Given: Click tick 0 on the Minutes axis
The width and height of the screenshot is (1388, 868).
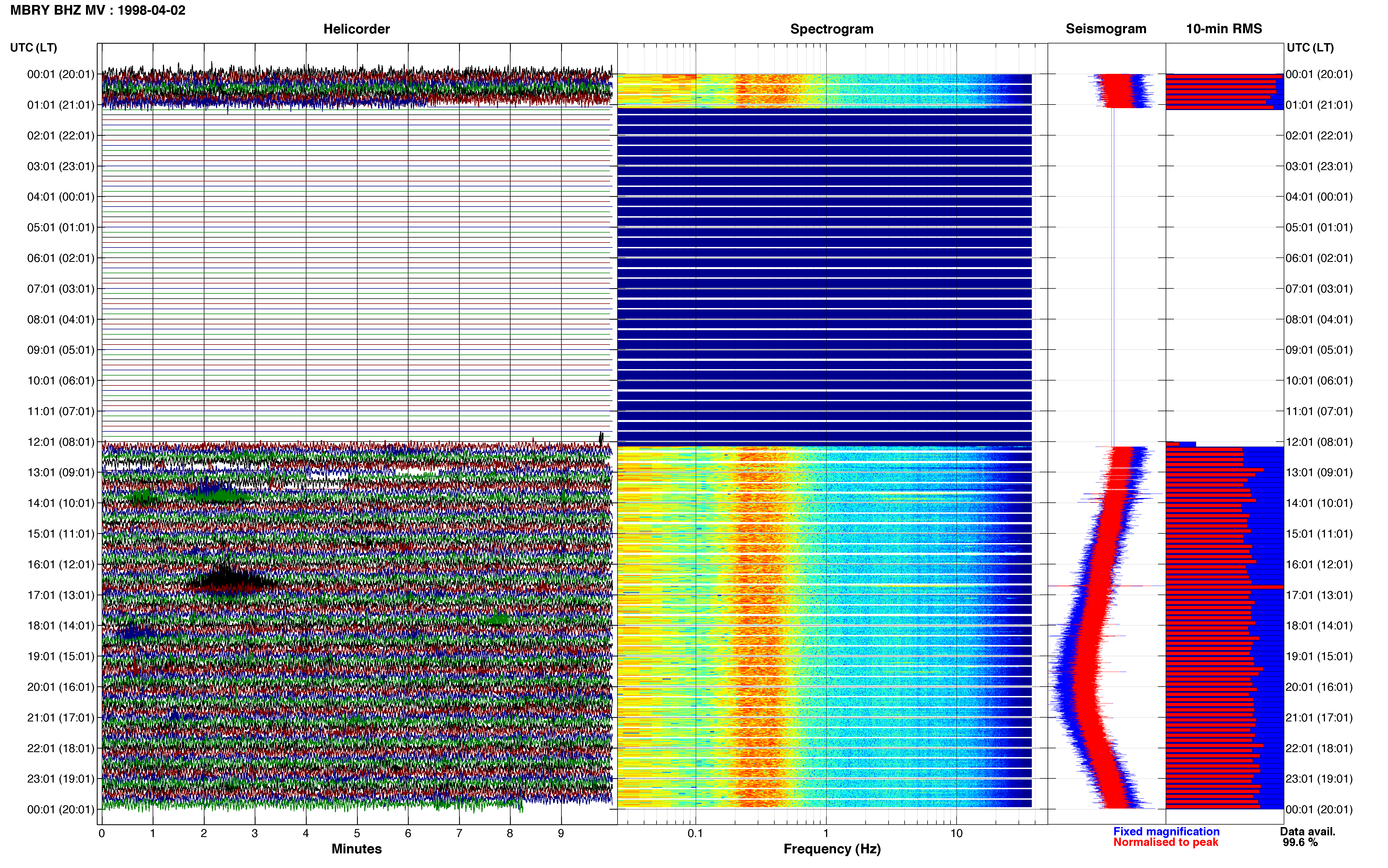Looking at the screenshot, I should pyautogui.click(x=101, y=833).
